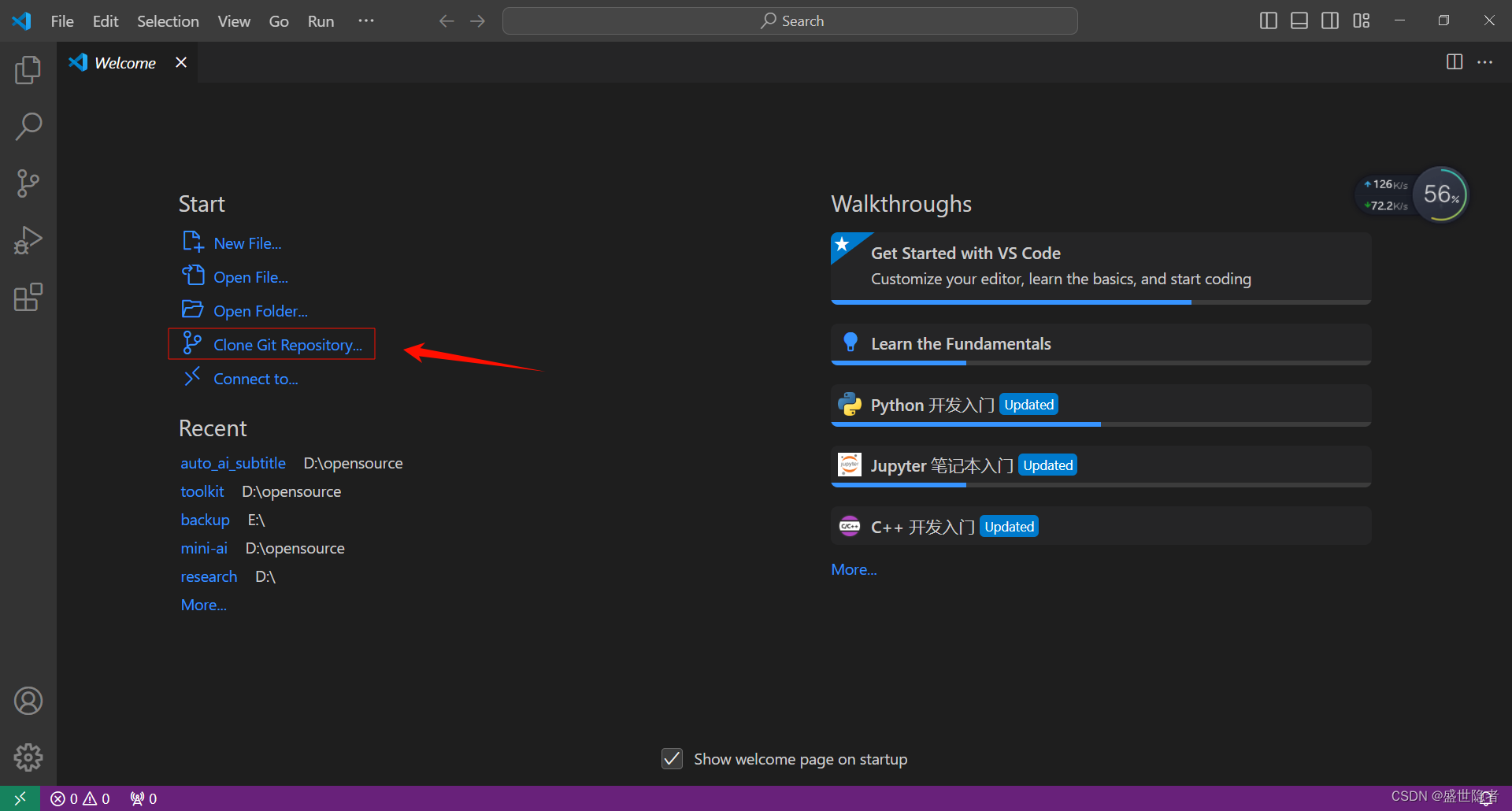This screenshot has width=1512, height=811.
Task: Open Get Started with VS Code walkthrough
Action: (x=1101, y=268)
